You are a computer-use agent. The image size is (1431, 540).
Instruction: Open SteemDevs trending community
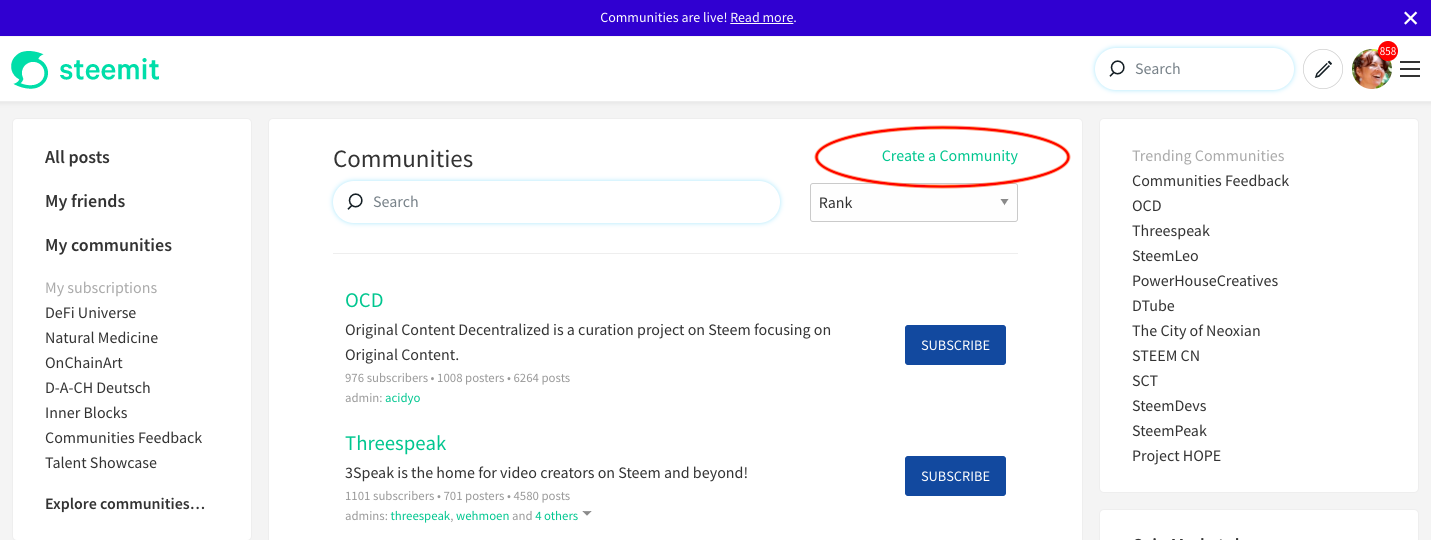[1169, 406]
